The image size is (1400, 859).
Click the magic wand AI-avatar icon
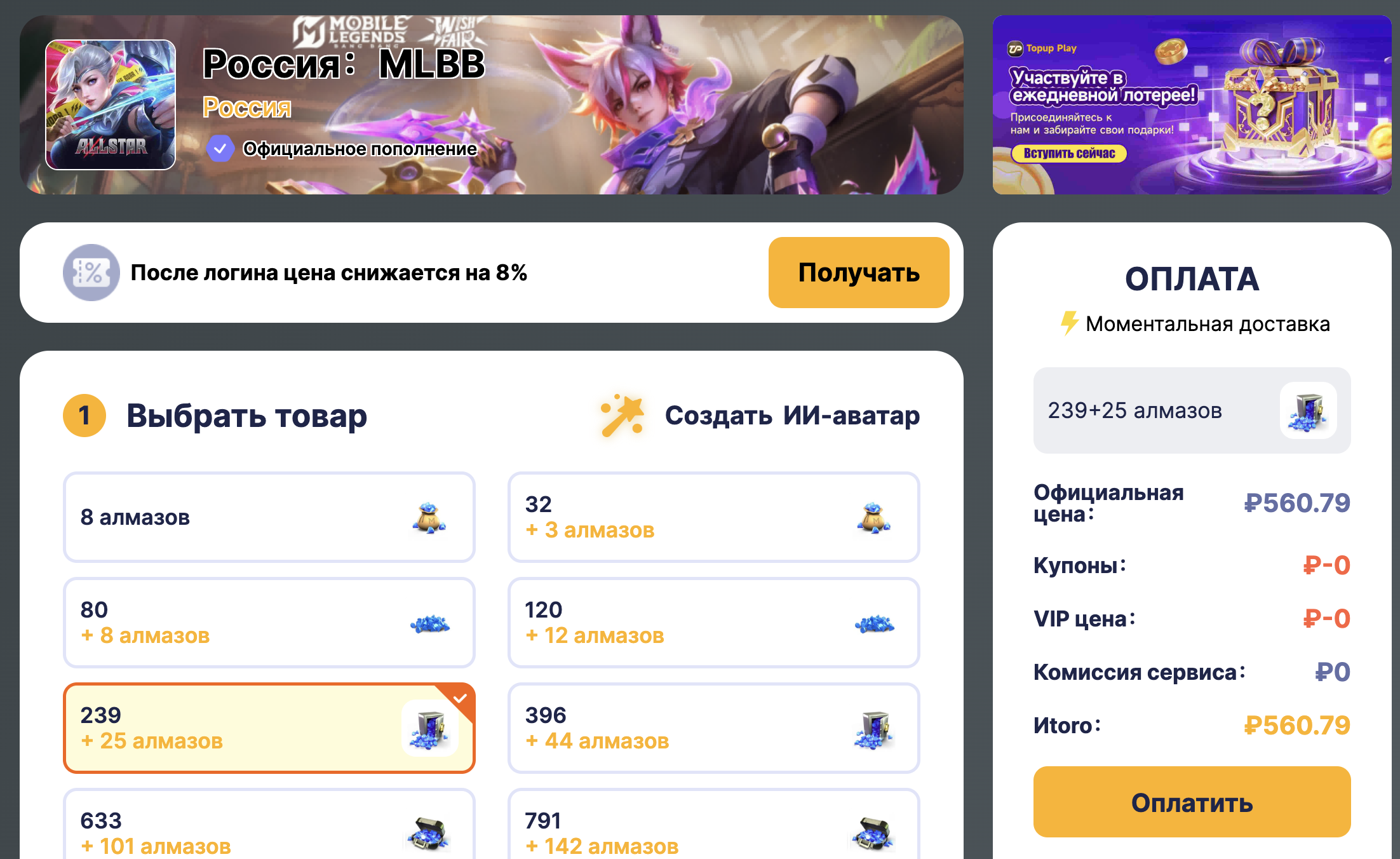click(623, 416)
